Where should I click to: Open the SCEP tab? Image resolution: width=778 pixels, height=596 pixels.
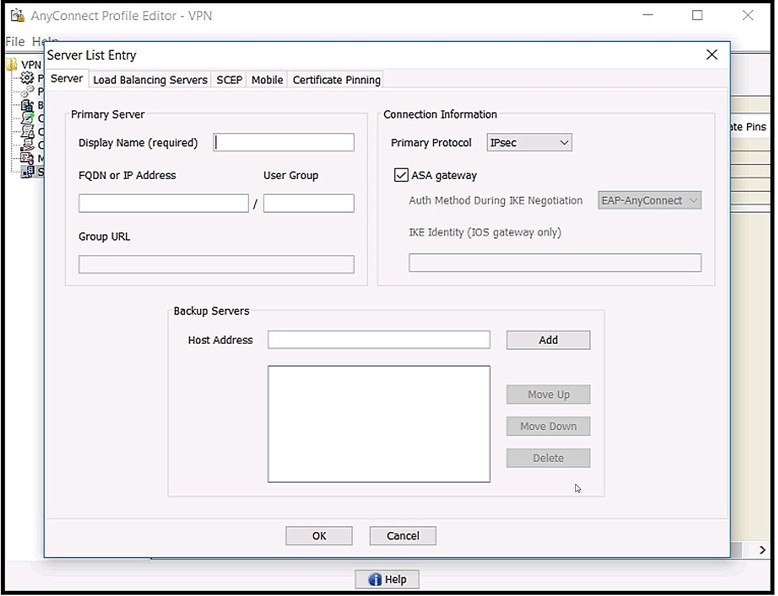(x=229, y=80)
